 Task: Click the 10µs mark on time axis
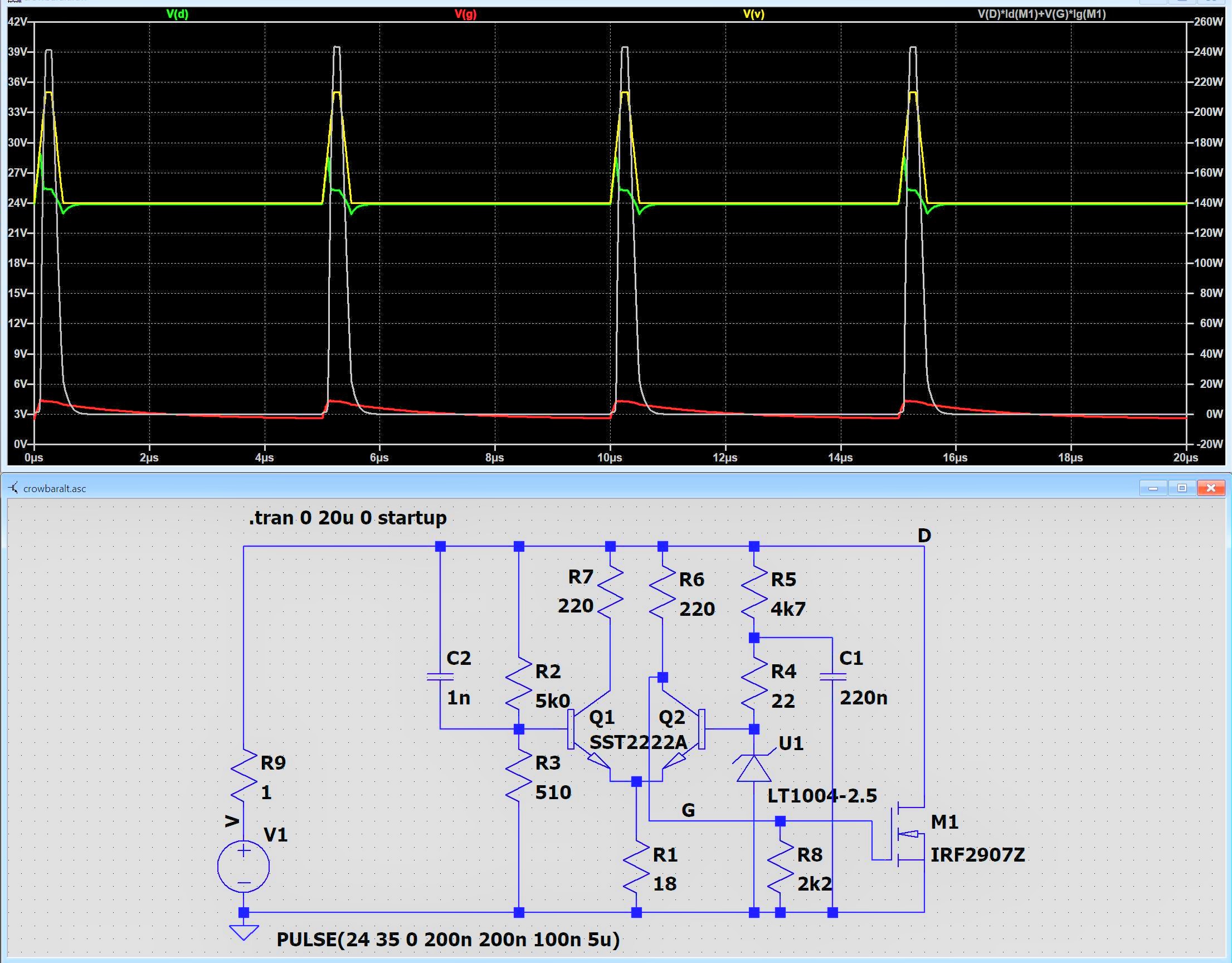coord(610,458)
